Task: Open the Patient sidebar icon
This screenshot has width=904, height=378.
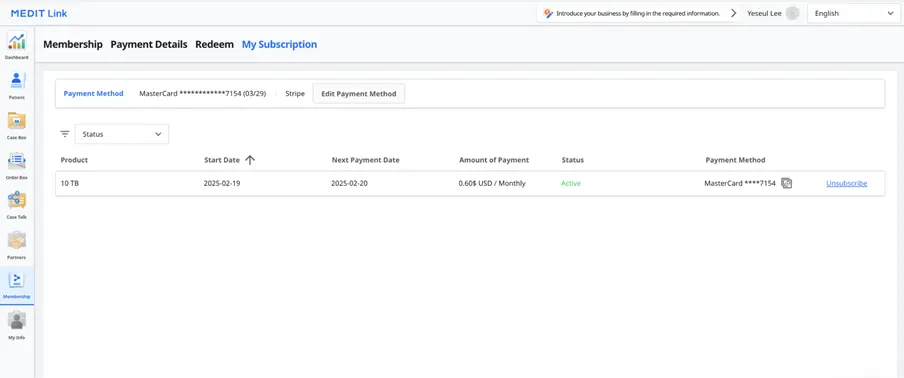Action: pyautogui.click(x=17, y=81)
